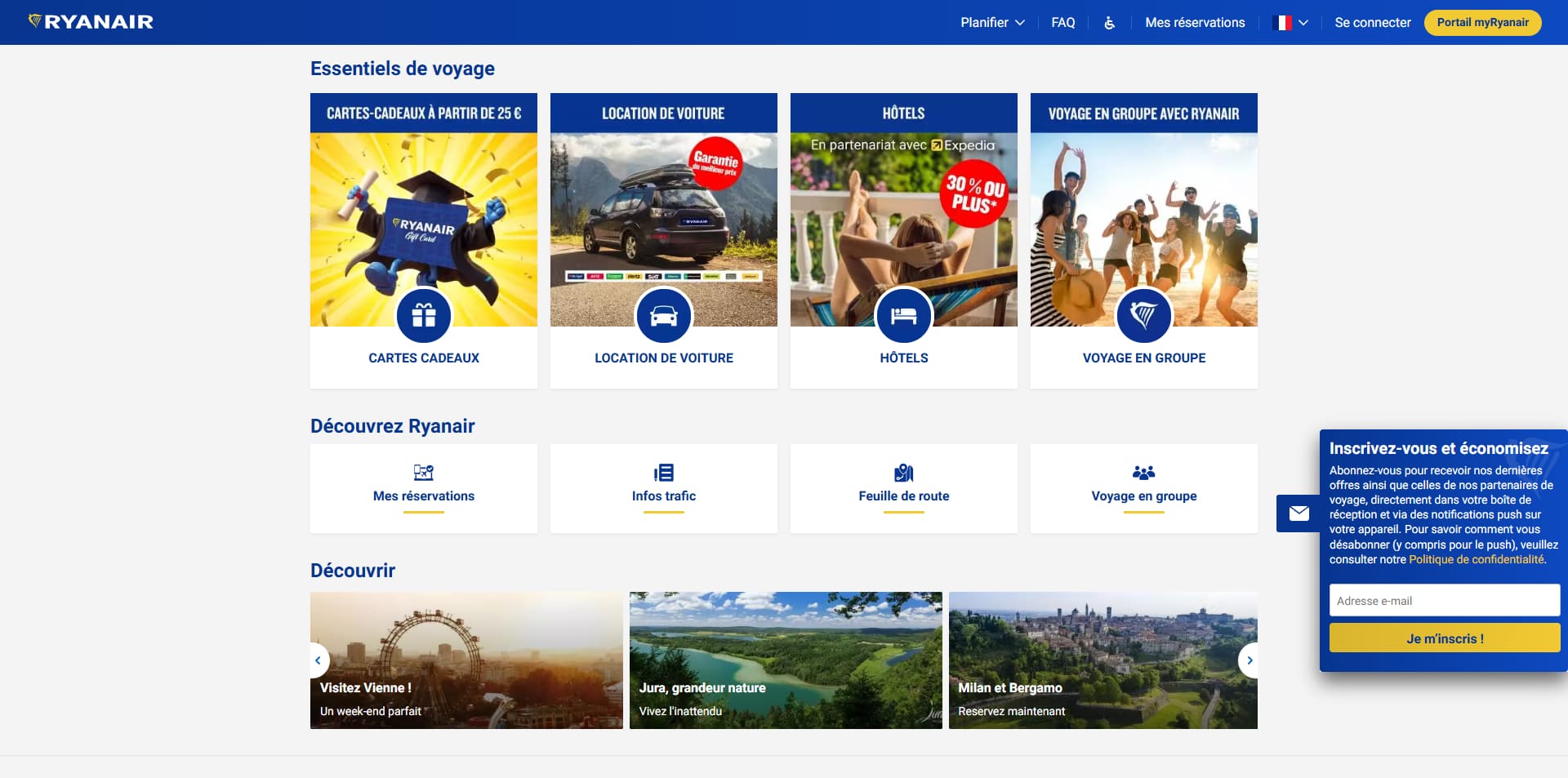This screenshot has width=1568, height=778.
Task: Open the Visitez Vienne ! discovery card
Action: coord(466,660)
